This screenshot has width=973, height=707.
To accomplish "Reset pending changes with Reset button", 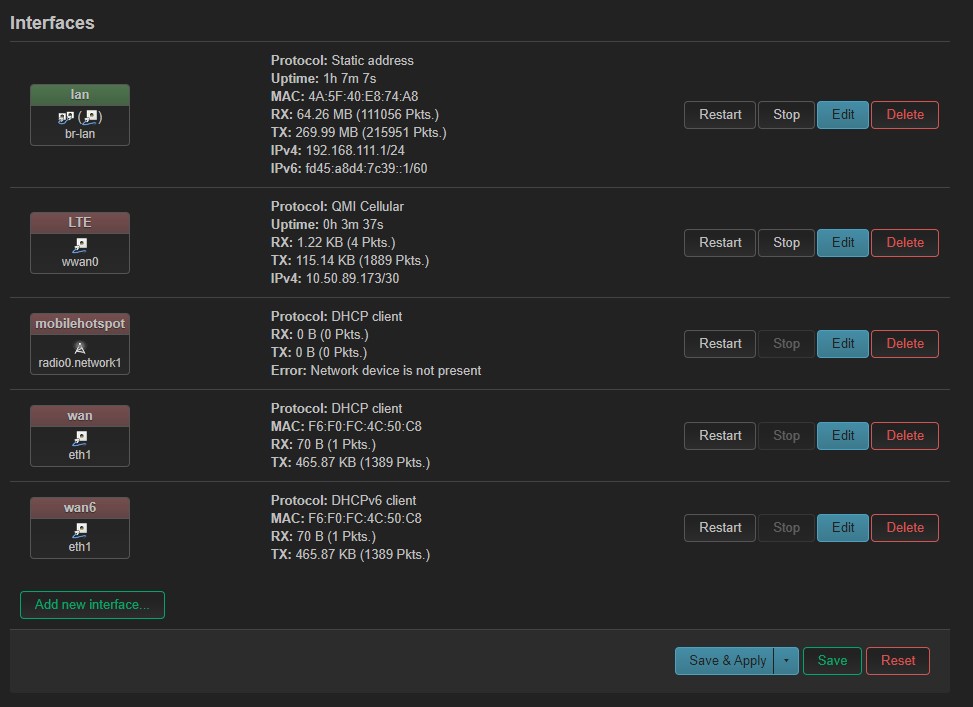I will (x=898, y=660).
